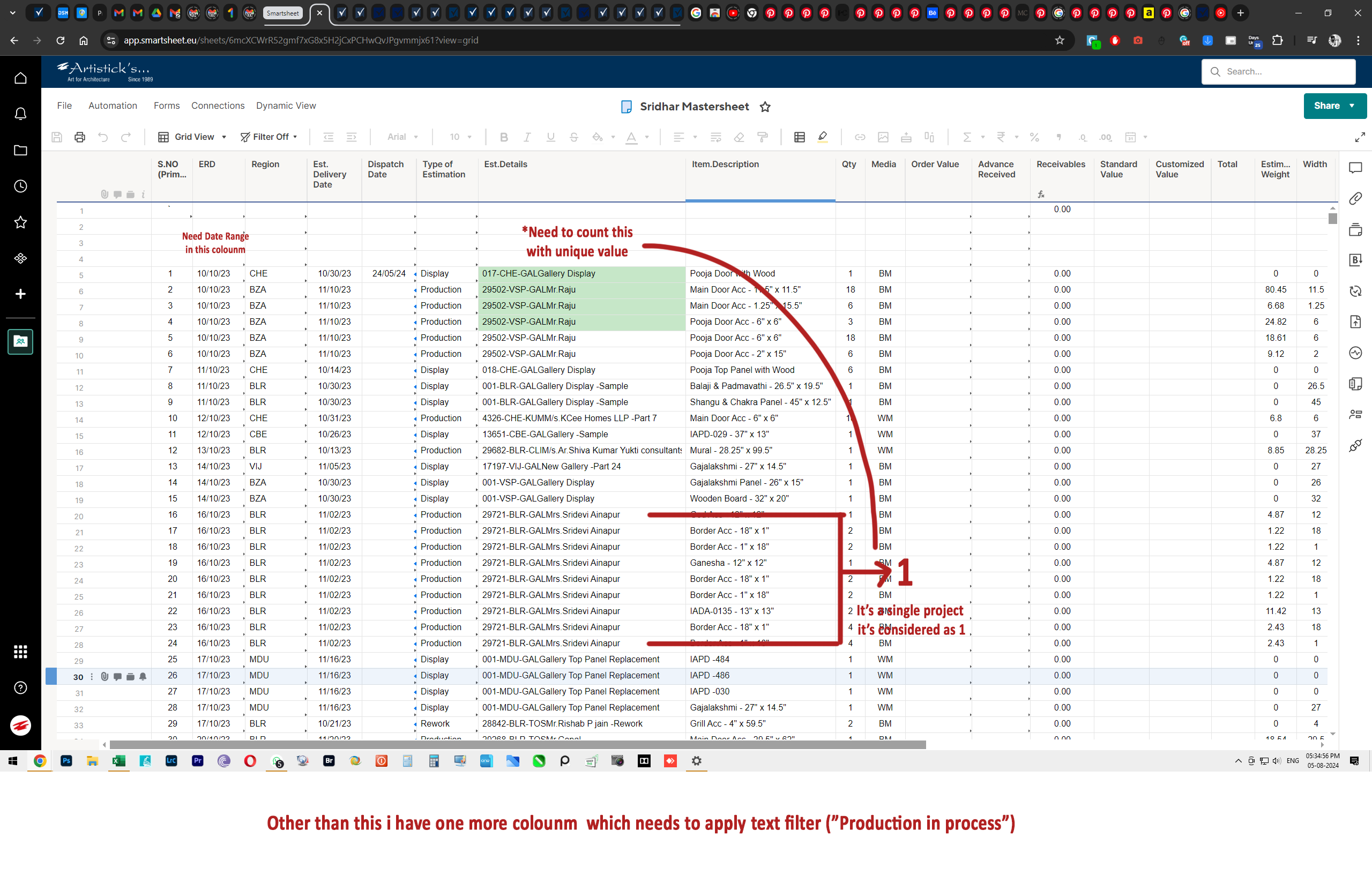The image size is (1372, 875).
Task: Open Photoshop from the Windows taskbar
Action: pos(66,761)
